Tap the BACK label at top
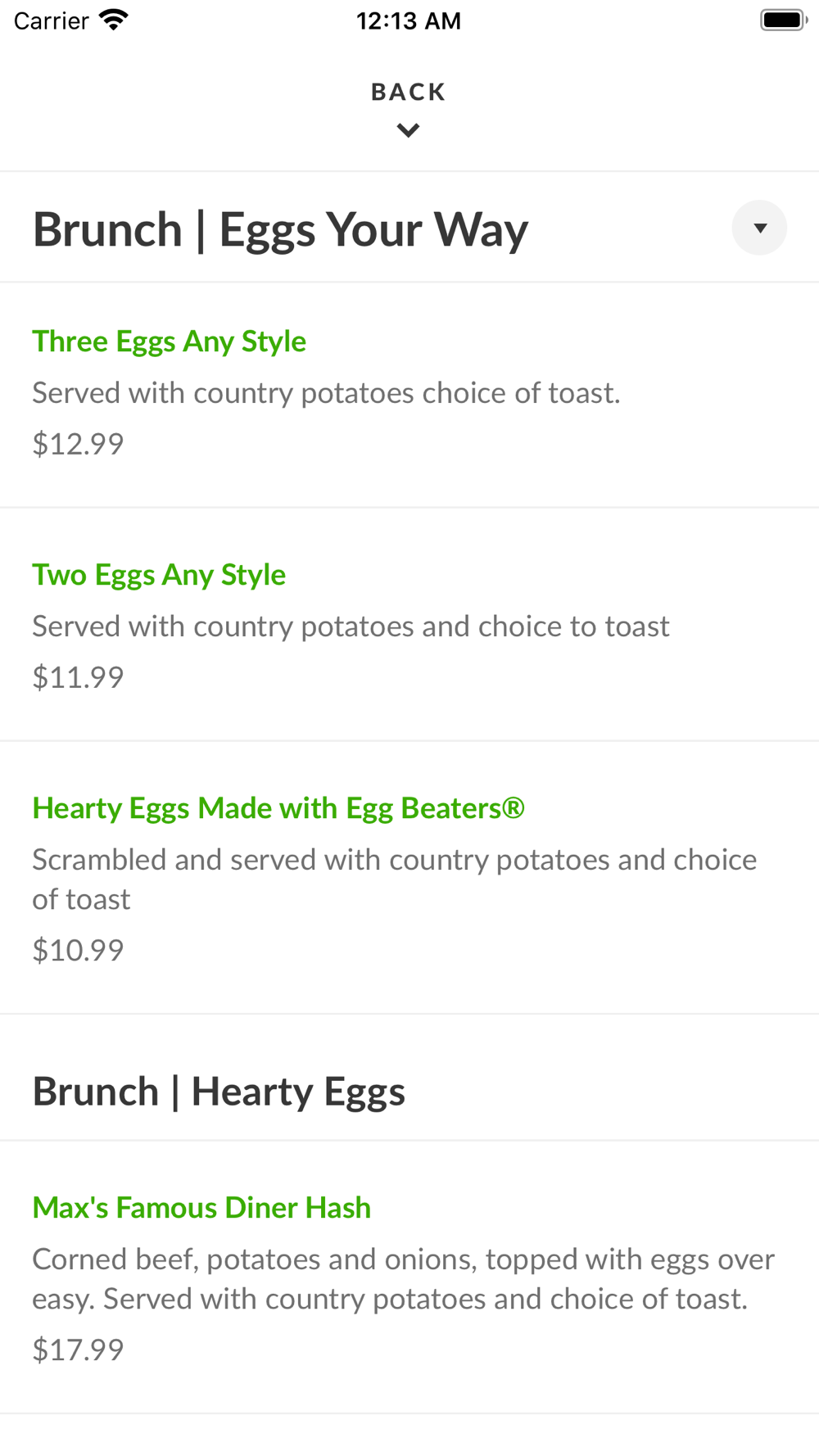Screen dimensions: 819x1456 [x=408, y=92]
